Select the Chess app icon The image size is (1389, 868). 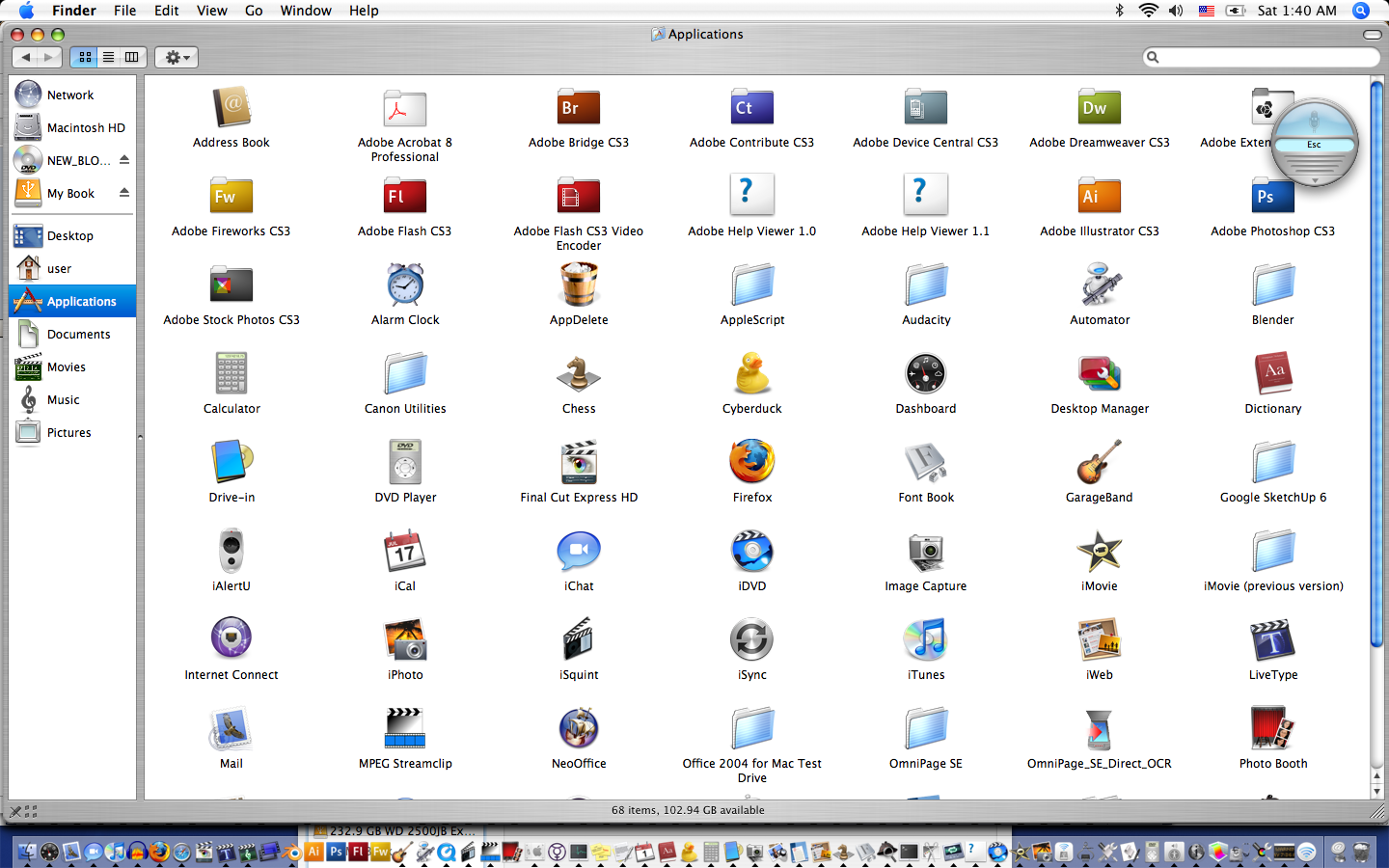[579, 374]
